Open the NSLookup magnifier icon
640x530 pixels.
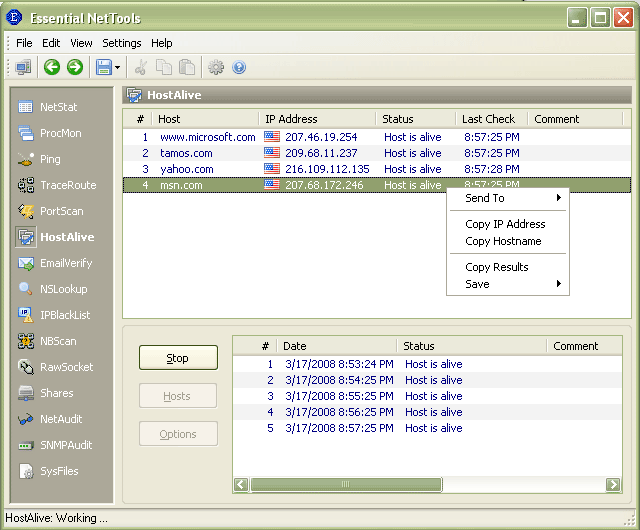tap(26, 289)
